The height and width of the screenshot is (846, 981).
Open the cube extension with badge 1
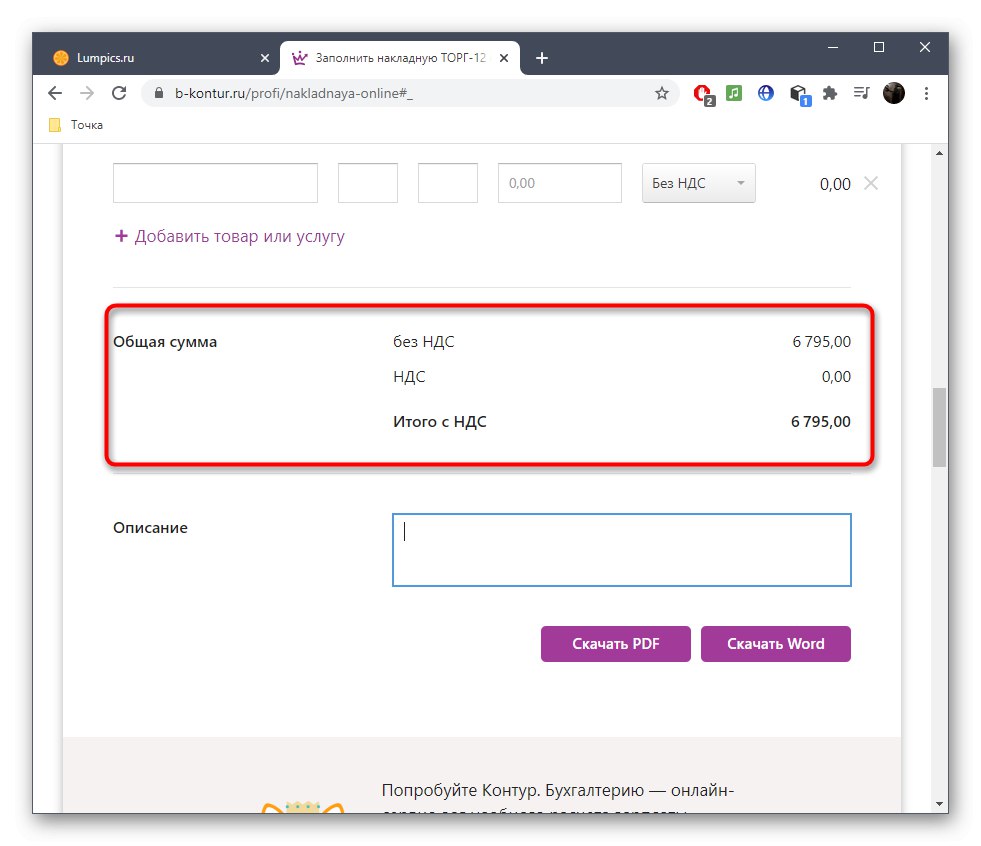tap(799, 94)
